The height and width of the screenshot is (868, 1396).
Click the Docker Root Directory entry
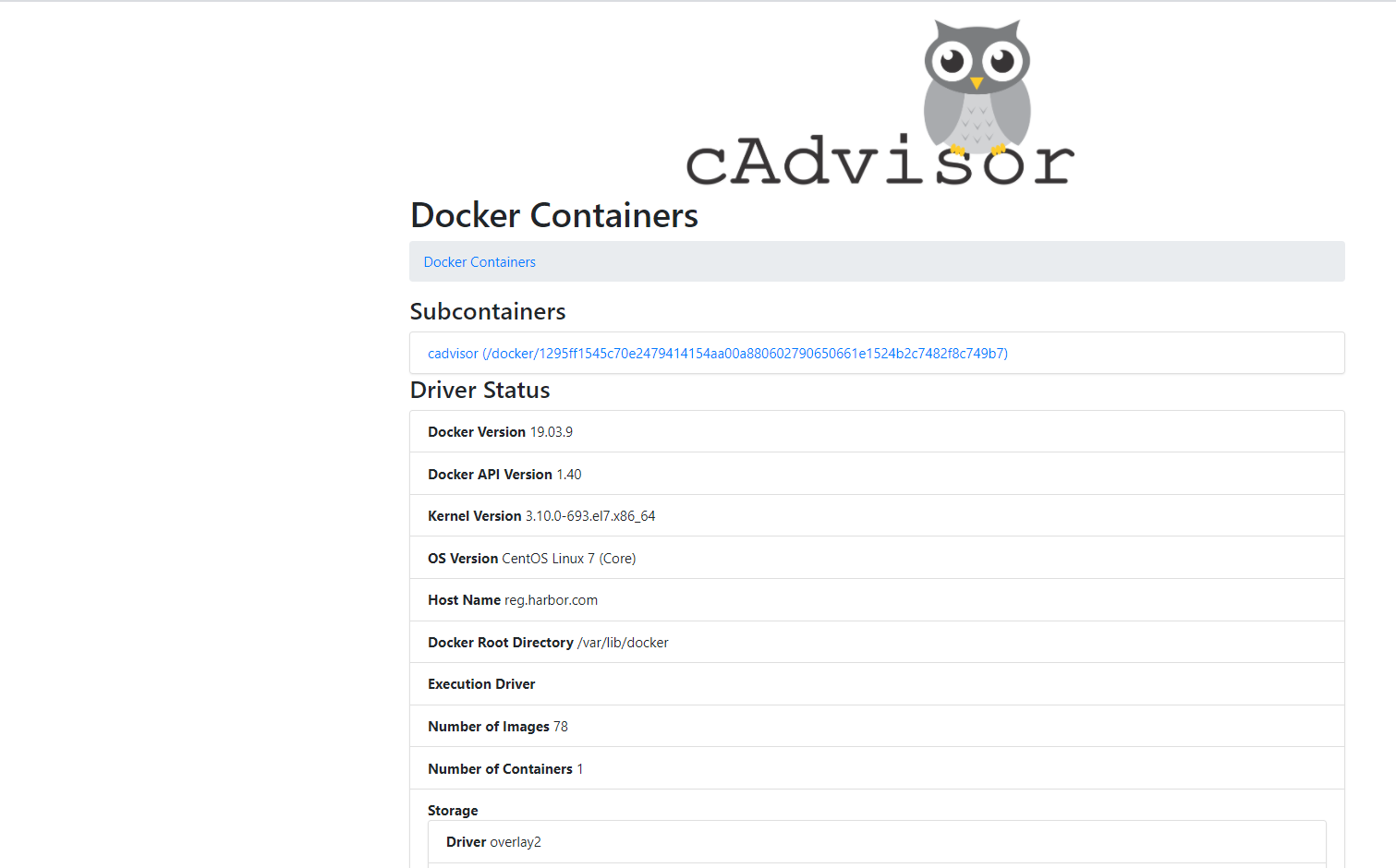(x=548, y=642)
